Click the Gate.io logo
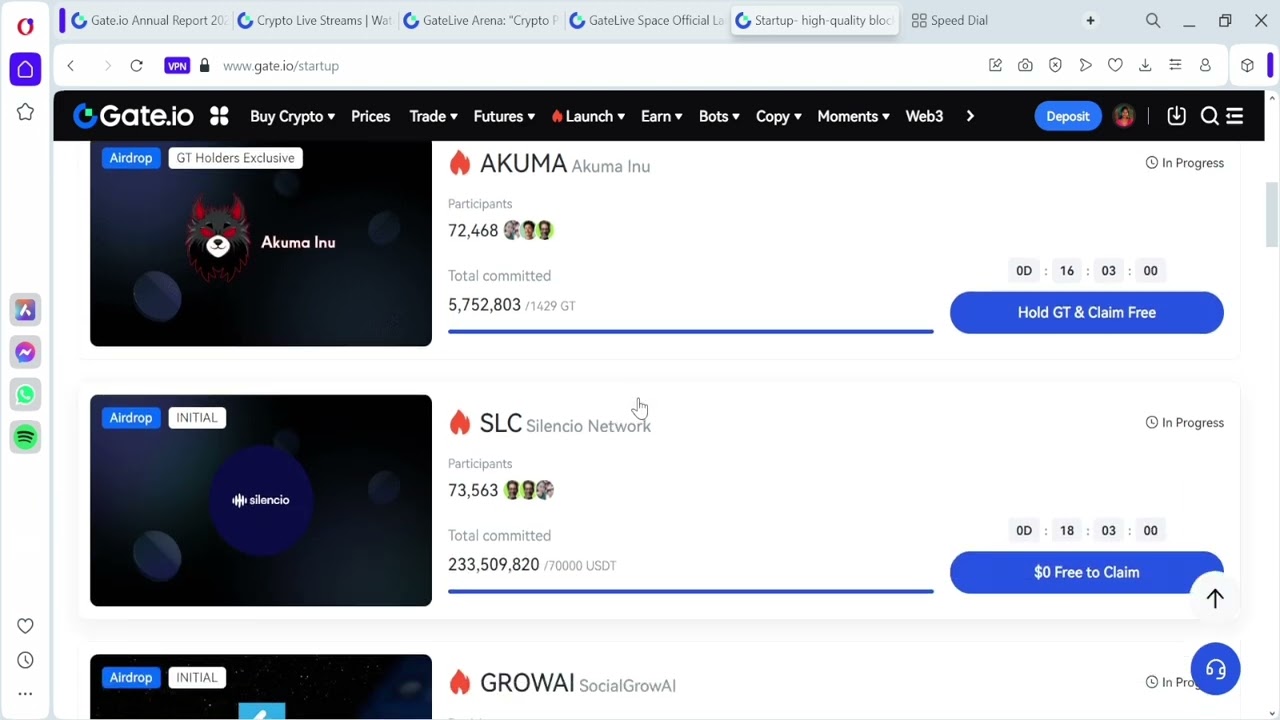This screenshot has width=1280, height=720. (133, 116)
